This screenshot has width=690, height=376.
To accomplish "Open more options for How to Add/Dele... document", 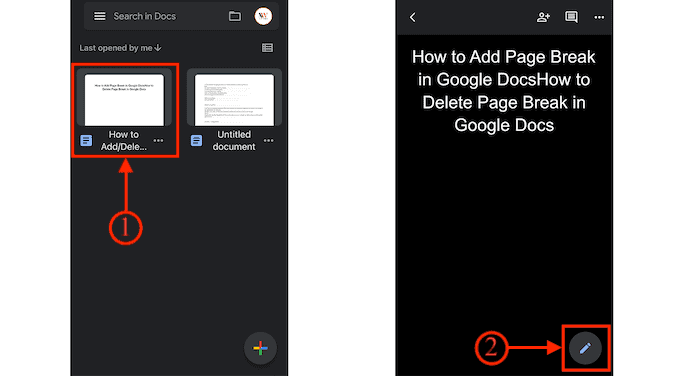I will point(158,140).
